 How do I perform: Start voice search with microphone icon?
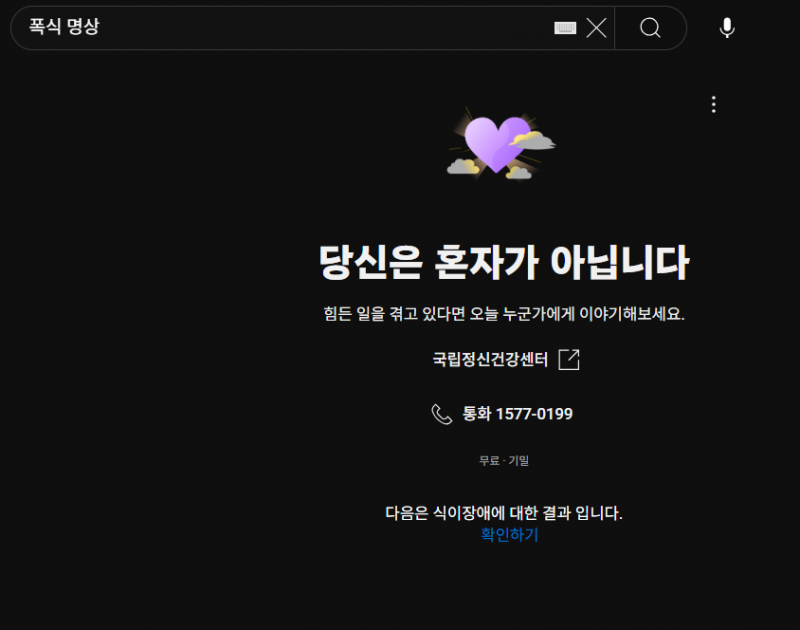727,28
